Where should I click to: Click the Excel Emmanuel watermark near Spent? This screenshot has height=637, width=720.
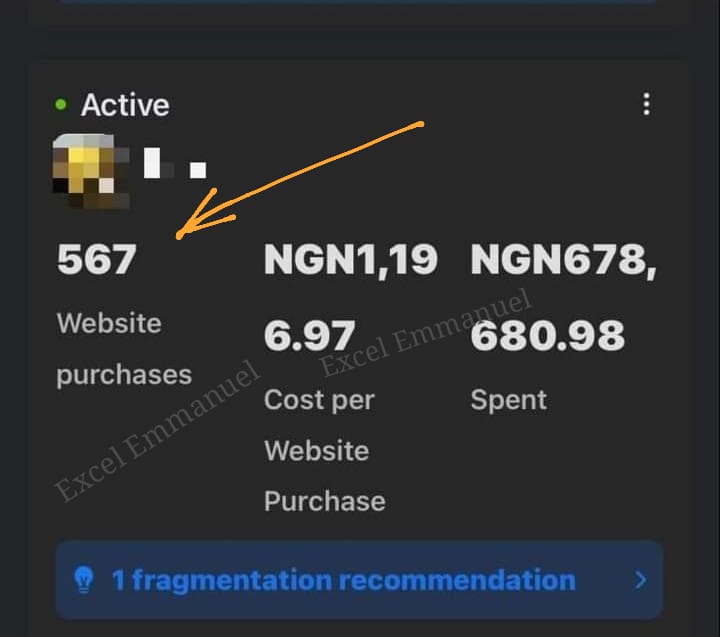(426, 332)
